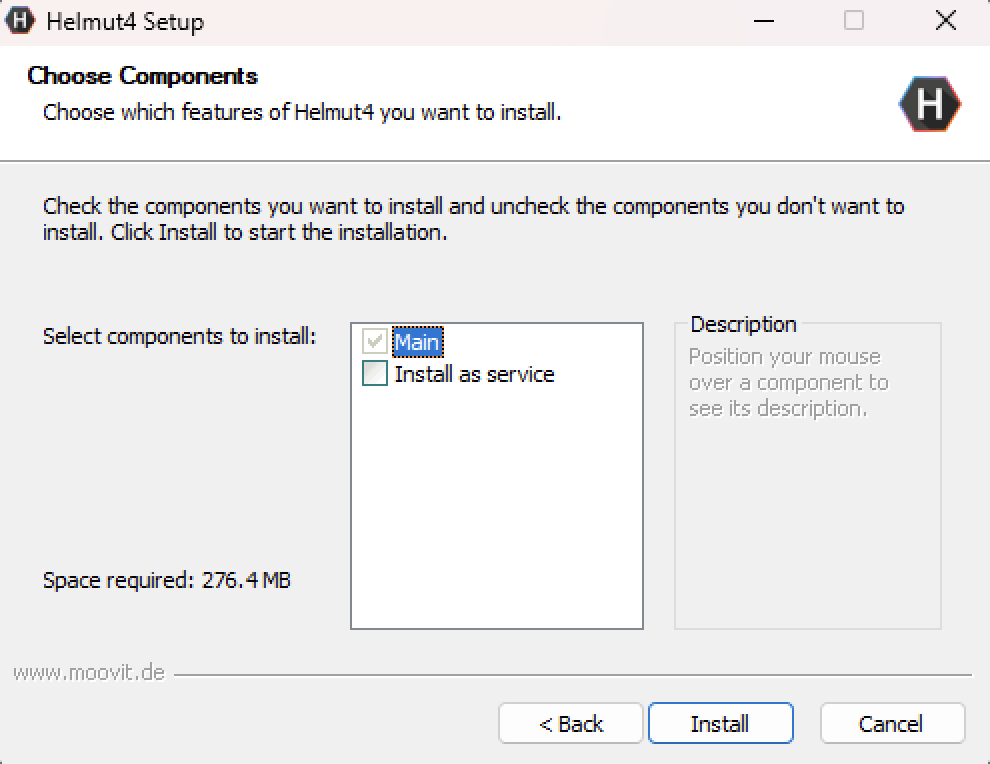This screenshot has height=764, width=990.
Task: Click the Description group box title
Action: click(x=743, y=324)
